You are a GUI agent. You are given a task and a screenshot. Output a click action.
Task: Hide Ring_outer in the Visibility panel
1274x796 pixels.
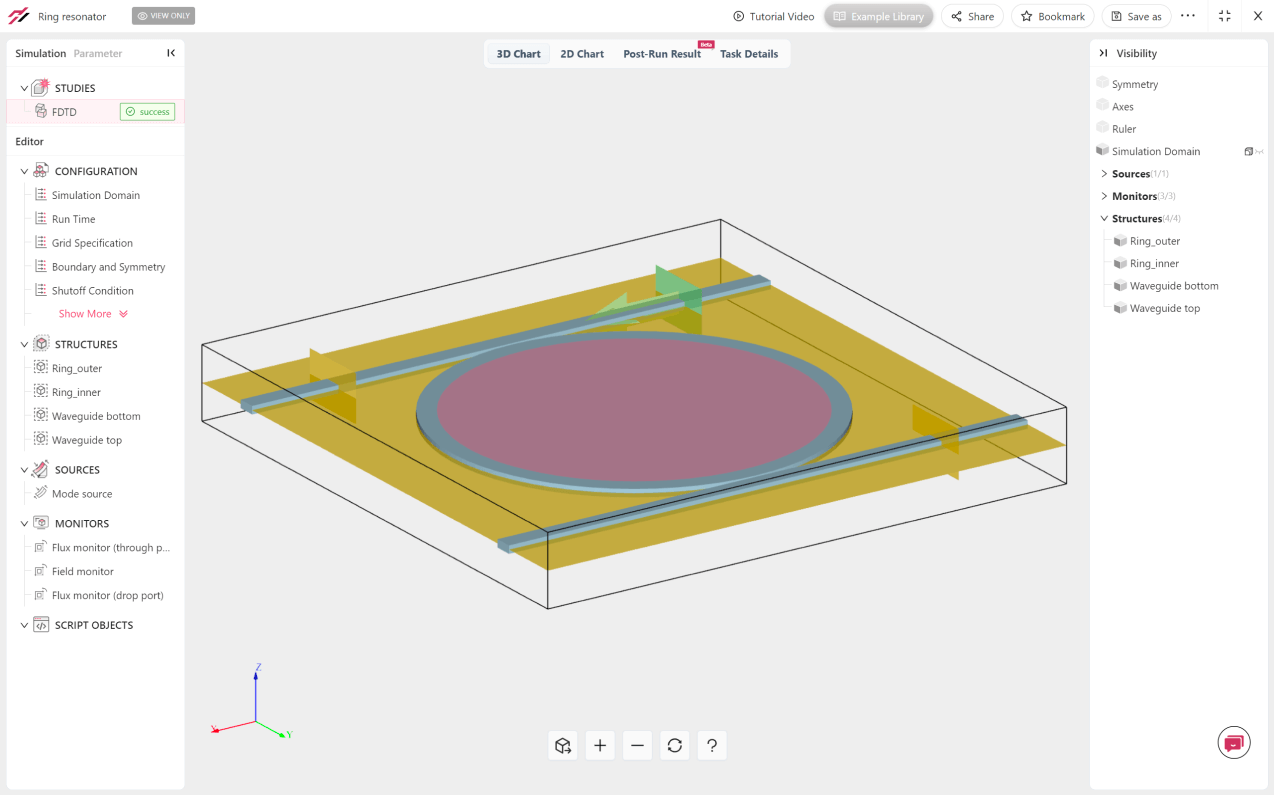[x=1121, y=241]
